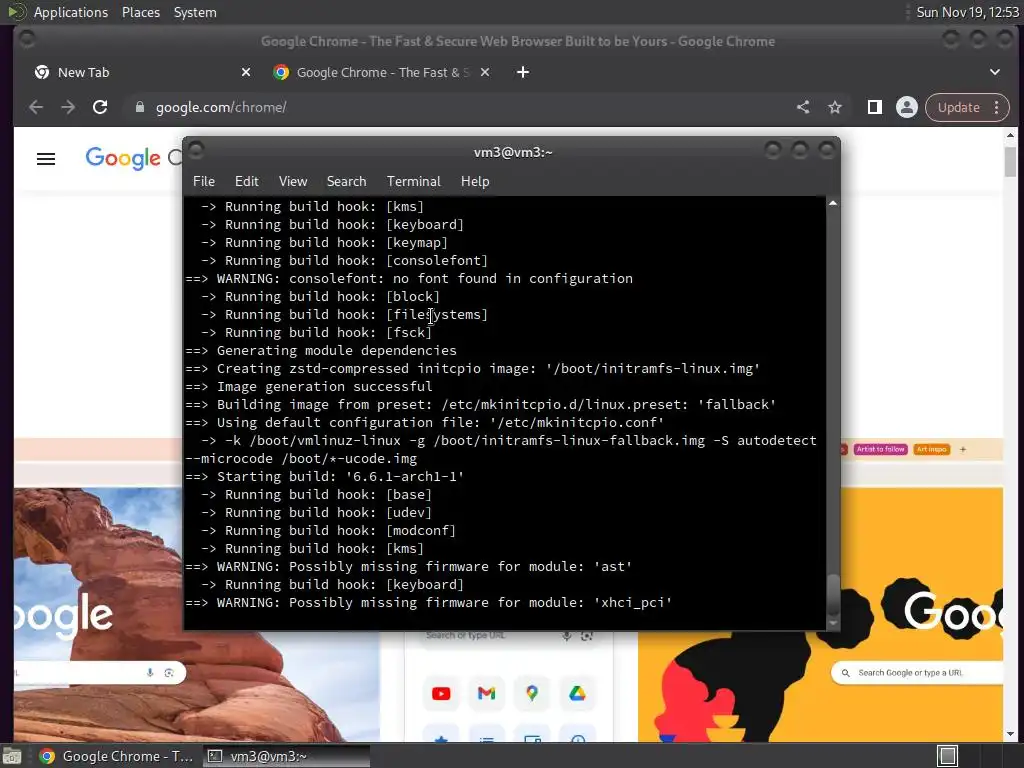Open a new Chrome tab with plus
Image resolution: width=1024 pixels, height=768 pixels.
523,72
